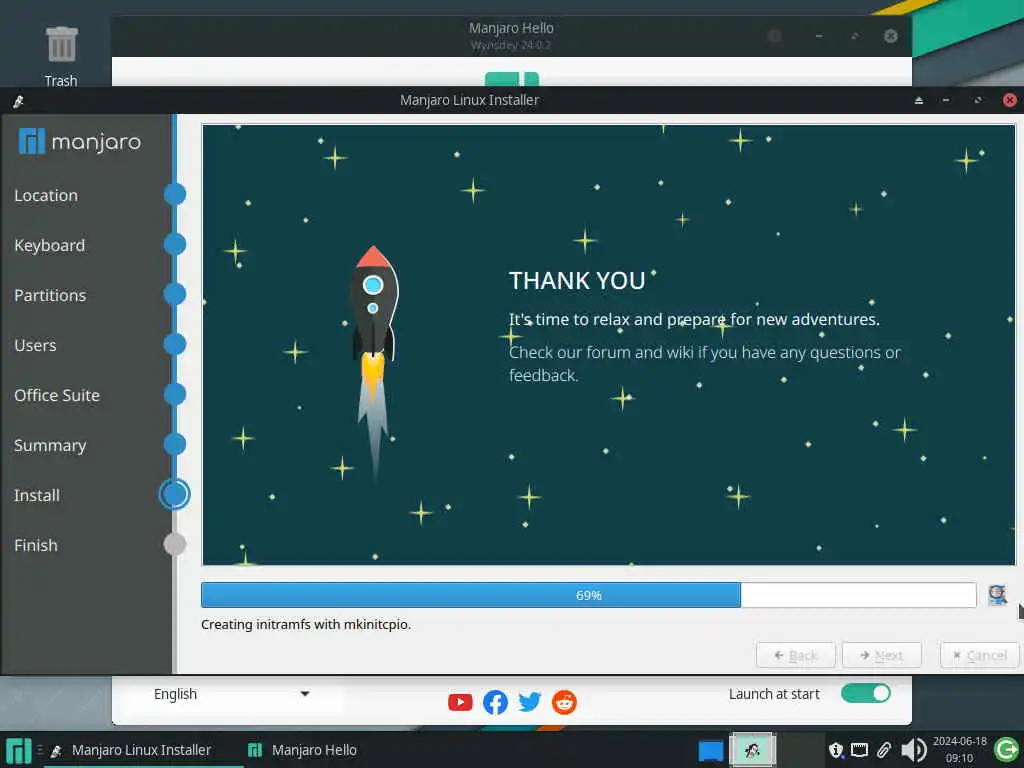Click the Back button

[795, 655]
